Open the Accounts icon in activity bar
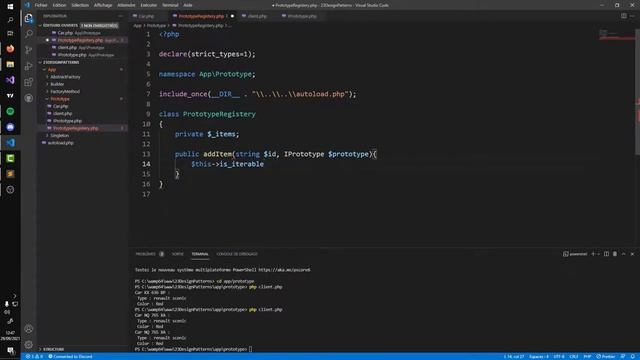 29,329
